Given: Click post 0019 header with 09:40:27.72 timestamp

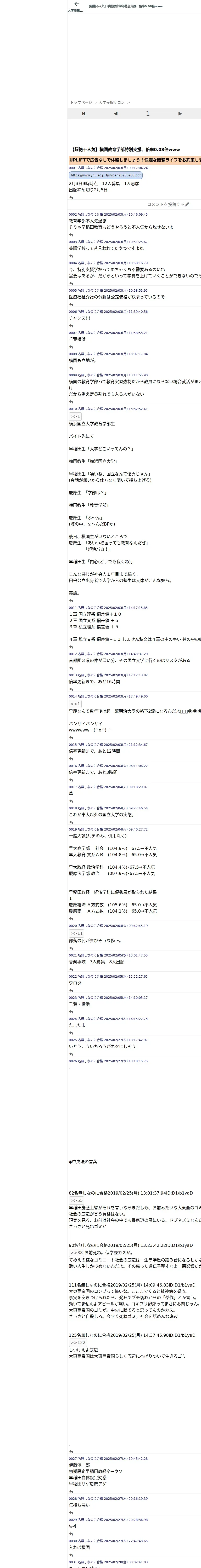Looking at the screenshot, I should (108, 829).
